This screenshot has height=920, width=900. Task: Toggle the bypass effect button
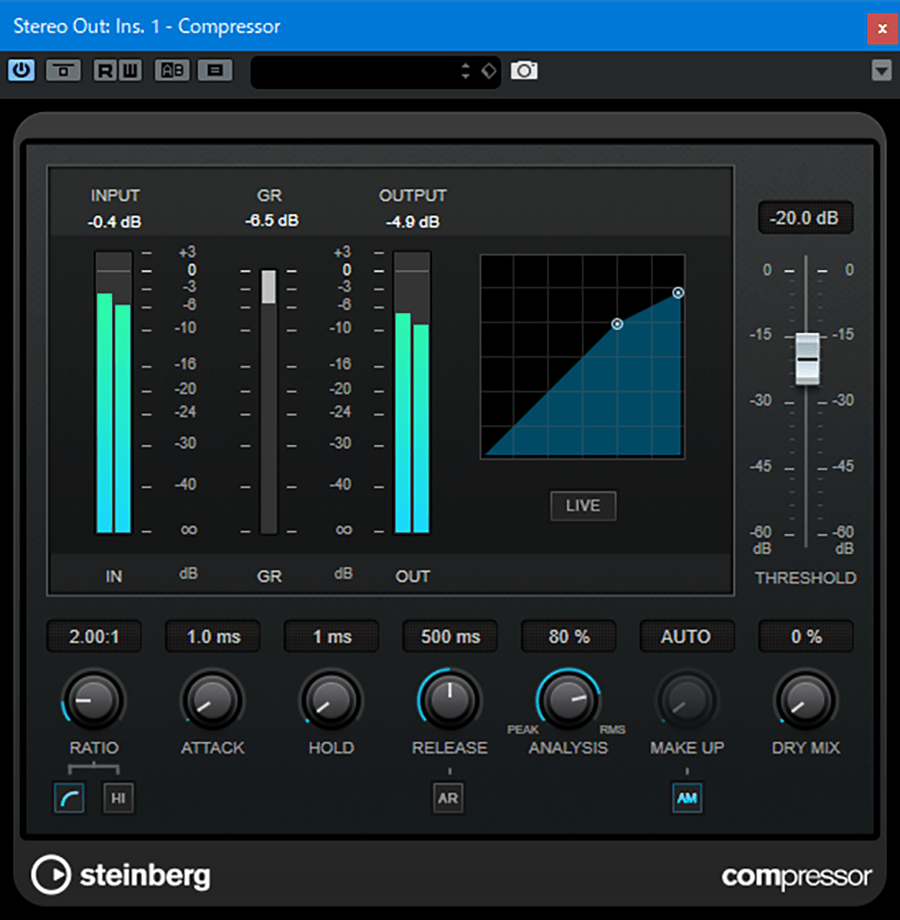point(63,70)
